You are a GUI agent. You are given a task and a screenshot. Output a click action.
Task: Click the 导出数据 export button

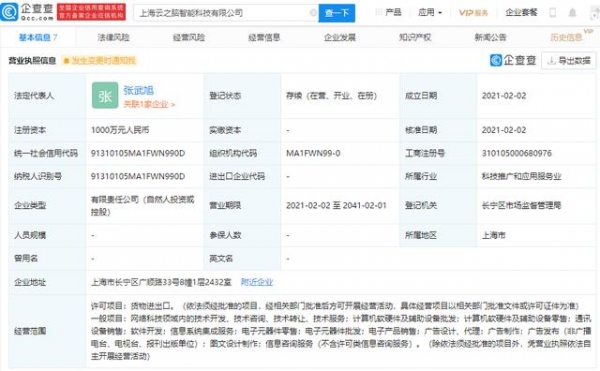569,60
